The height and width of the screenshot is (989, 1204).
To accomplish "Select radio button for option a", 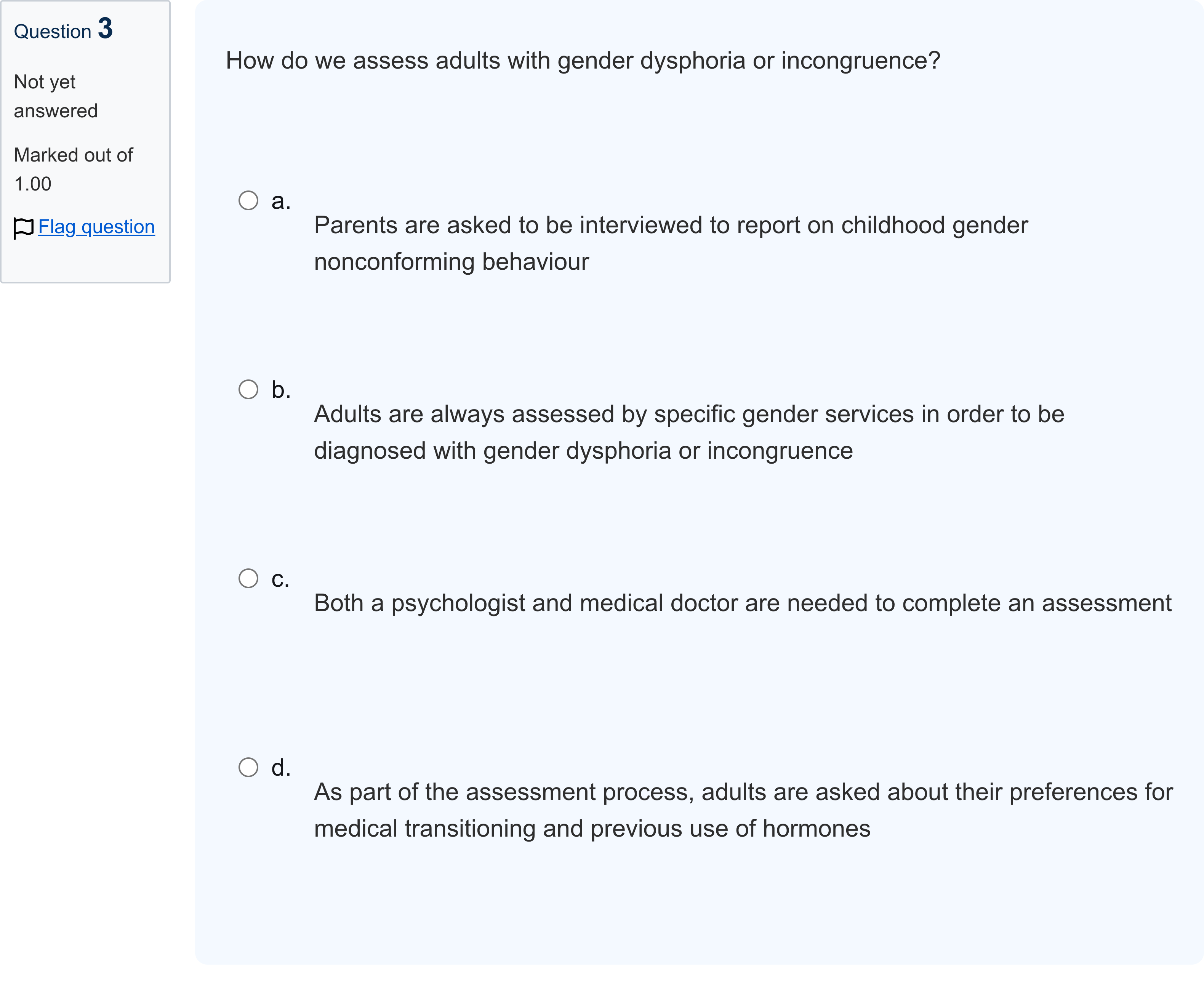I will pyautogui.click(x=248, y=200).
